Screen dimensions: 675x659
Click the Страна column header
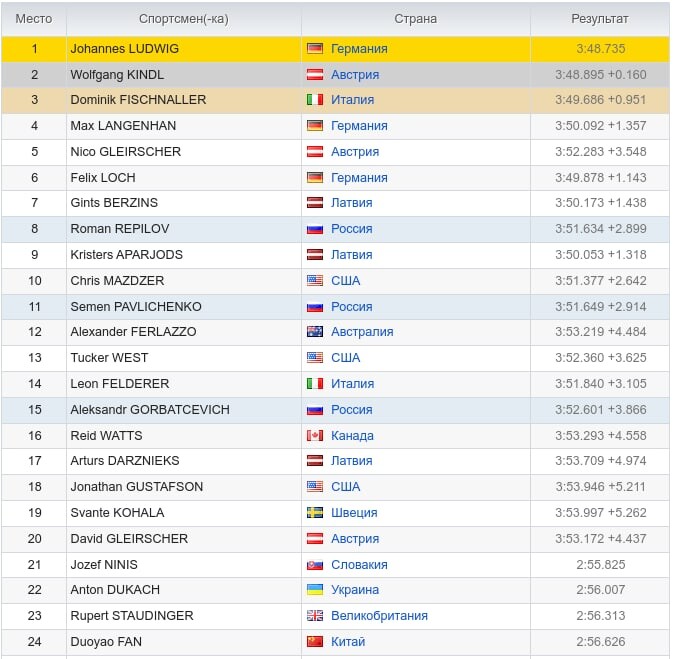click(x=415, y=19)
